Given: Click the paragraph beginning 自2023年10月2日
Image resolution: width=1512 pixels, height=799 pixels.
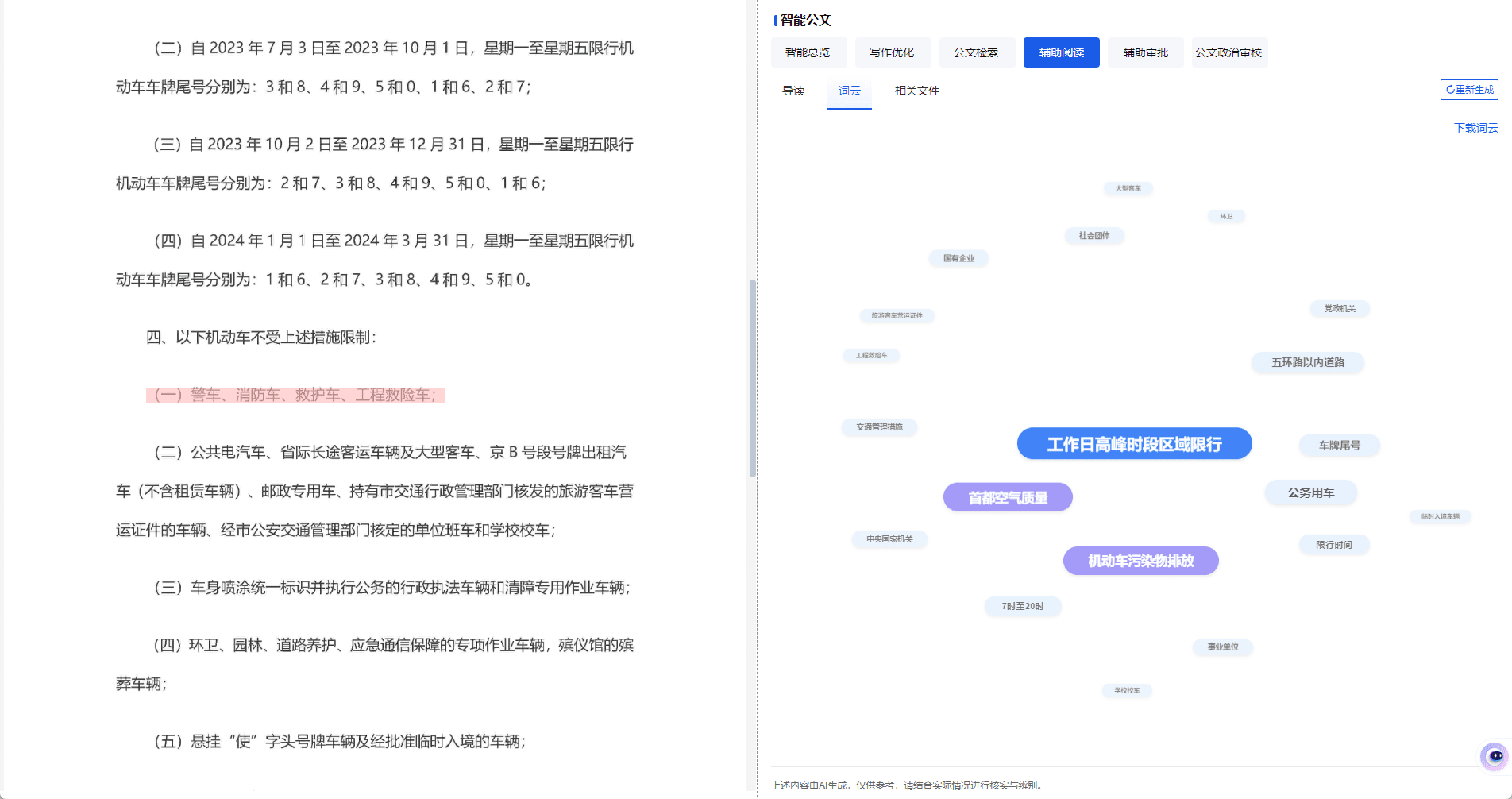Looking at the screenshot, I should pyautogui.click(x=375, y=164).
